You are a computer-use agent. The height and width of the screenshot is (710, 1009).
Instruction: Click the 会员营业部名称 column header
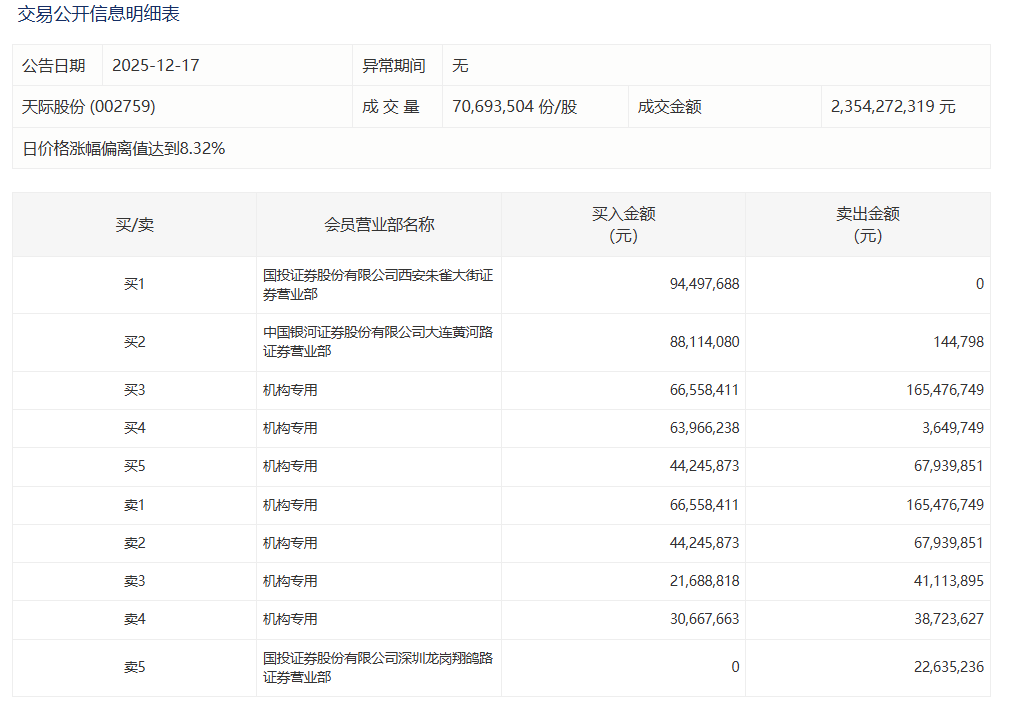pyautogui.click(x=379, y=225)
